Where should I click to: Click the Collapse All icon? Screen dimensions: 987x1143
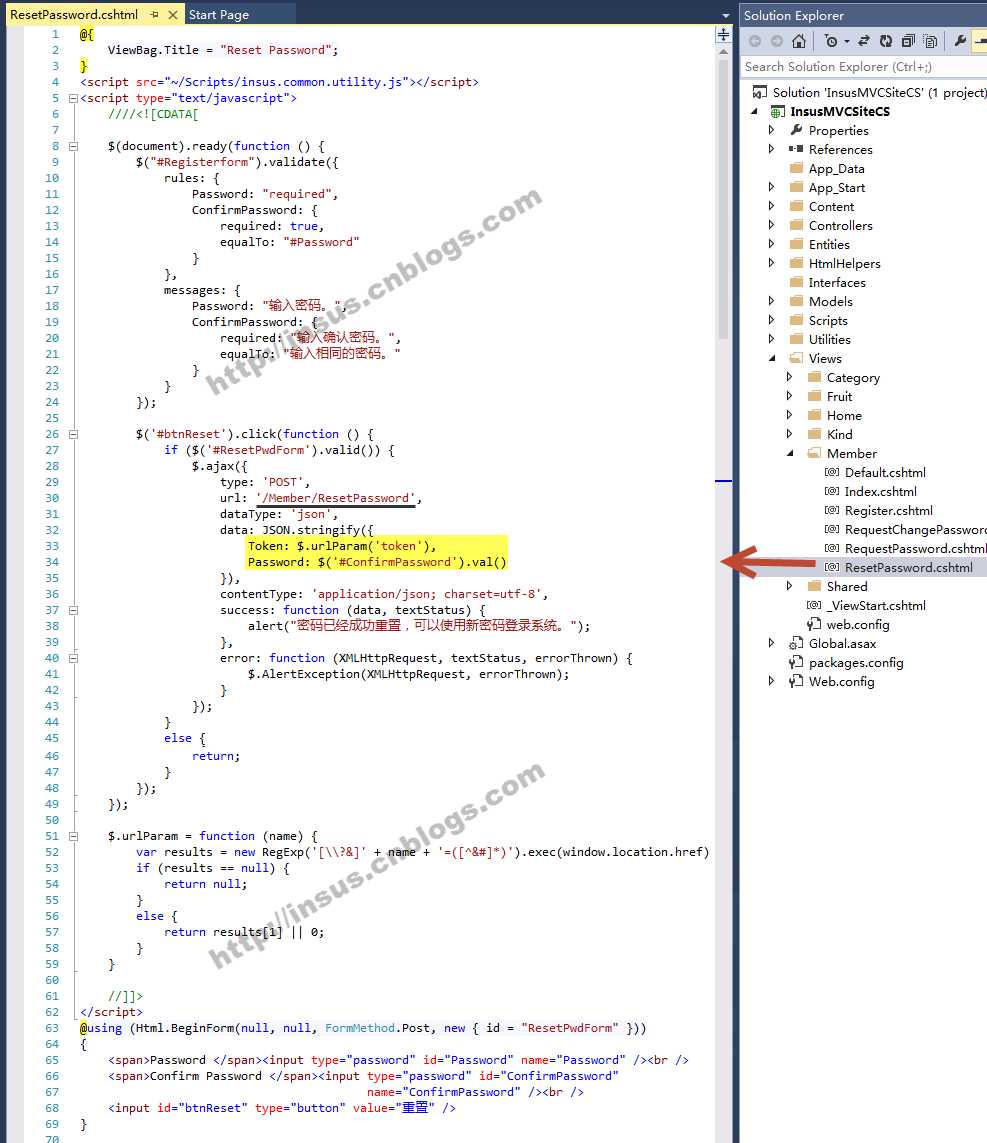pyautogui.click(x=908, y=42)
